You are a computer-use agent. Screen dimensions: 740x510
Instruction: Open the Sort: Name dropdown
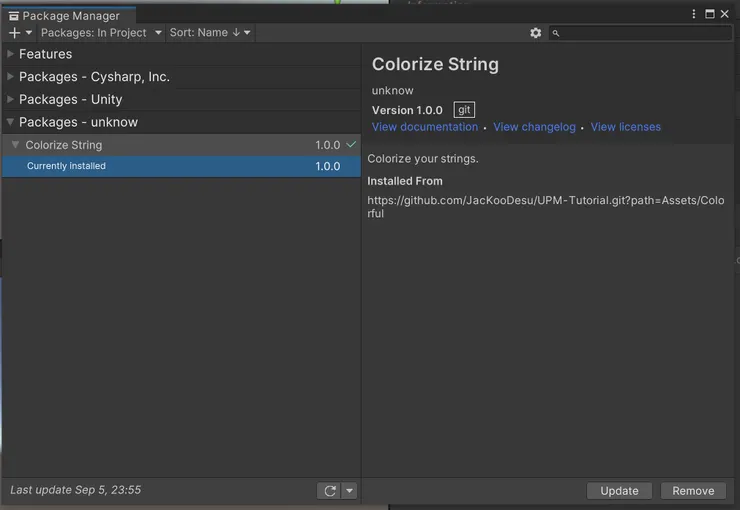(x=210, y=33)
